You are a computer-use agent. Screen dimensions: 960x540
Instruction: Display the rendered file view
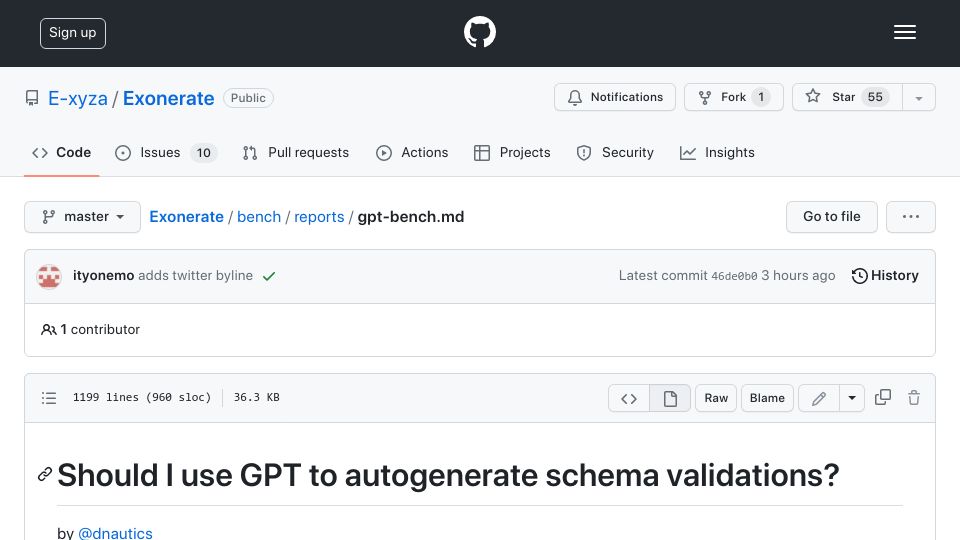(670, 398)
